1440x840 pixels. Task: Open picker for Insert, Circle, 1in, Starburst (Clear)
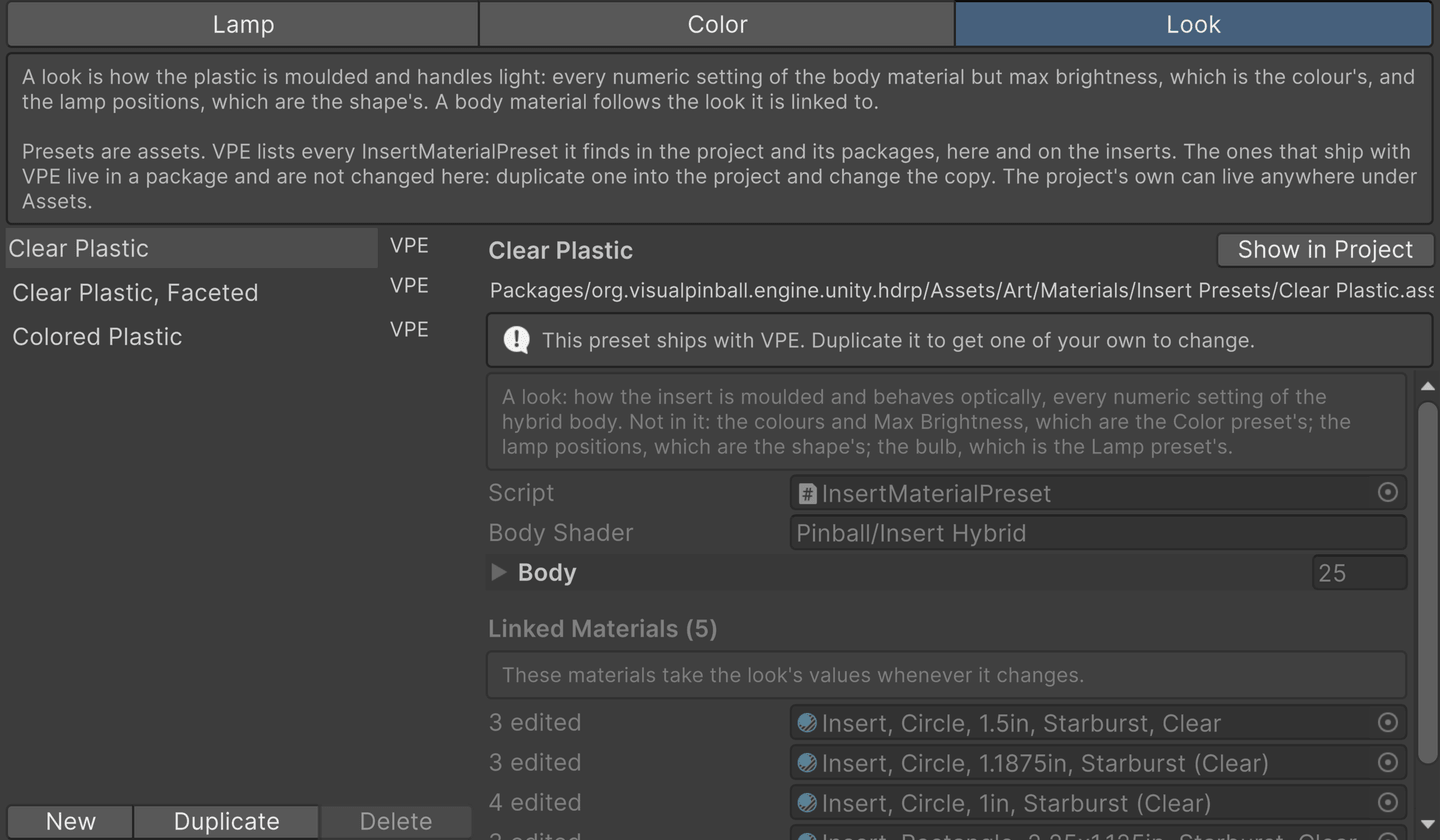[1387, 802]
